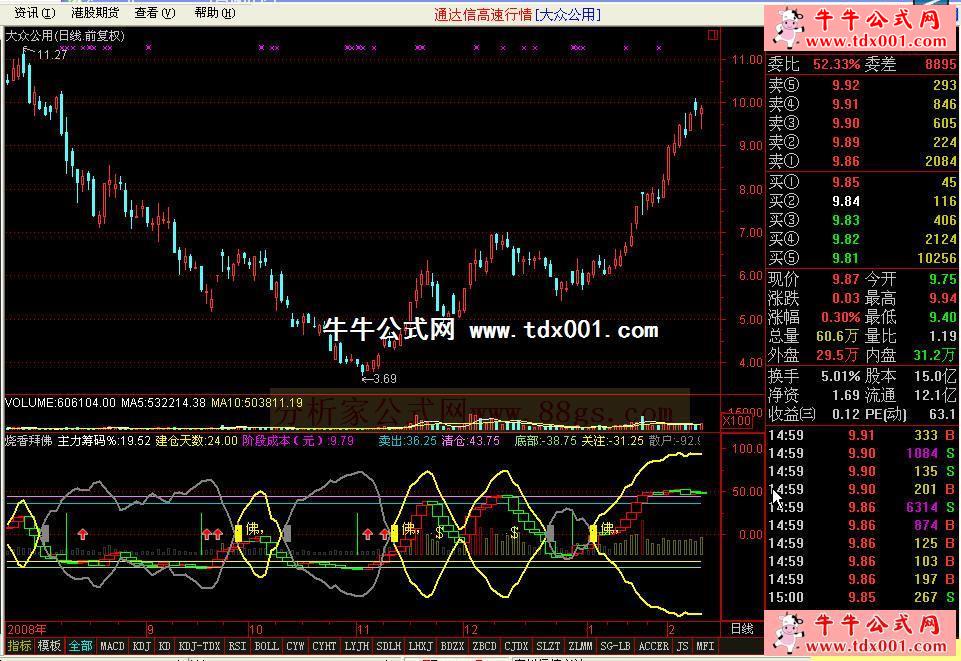961x661 pixels.
Task: Select the 卖⑤ ask row at 9.92
Action: [862, 85]
